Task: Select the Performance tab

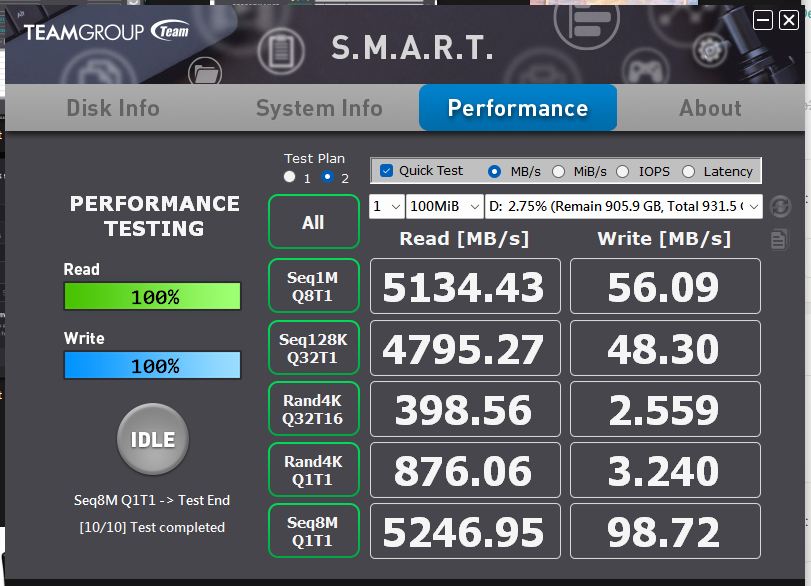Action: click(x=518, y=108)
